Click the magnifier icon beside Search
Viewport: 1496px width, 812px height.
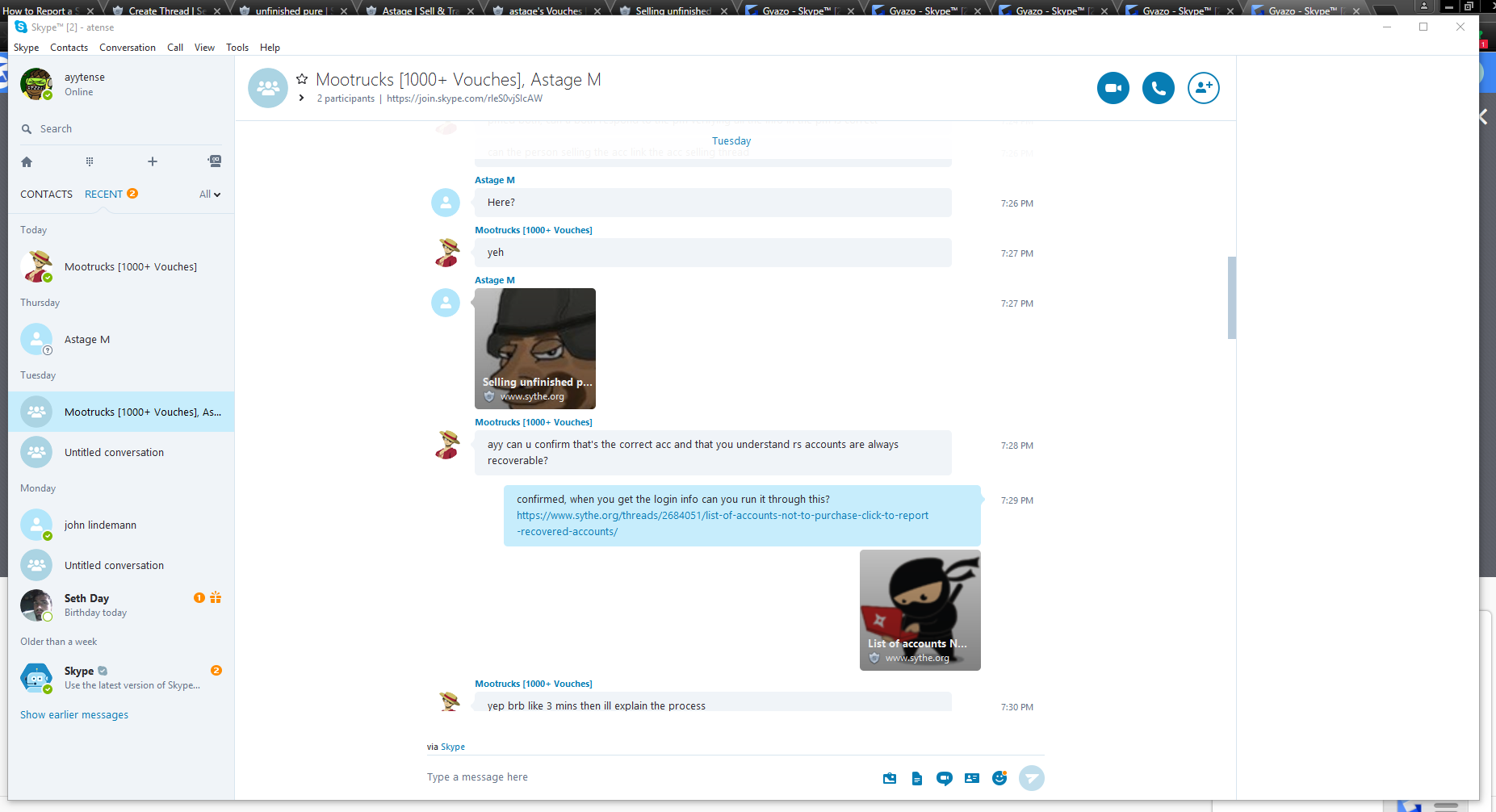click(x=27, y=129)
